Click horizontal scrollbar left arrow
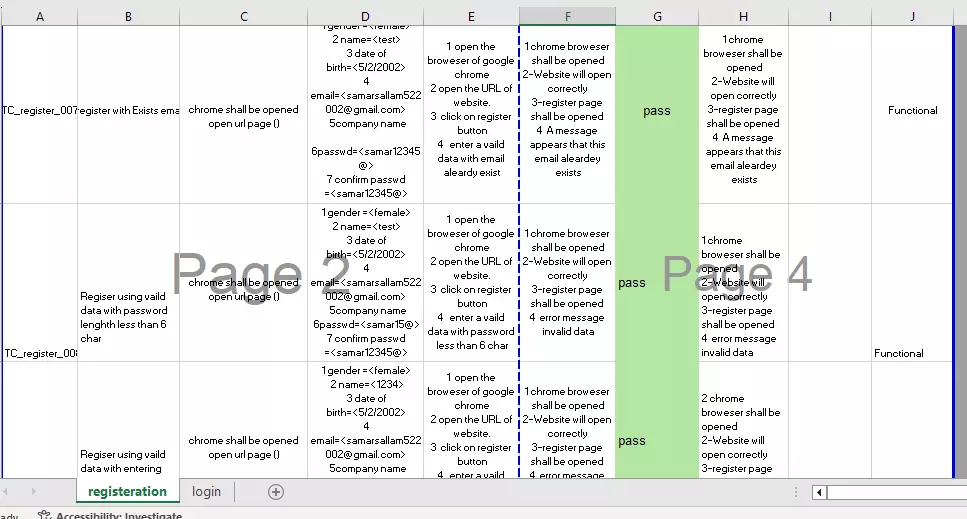This screenshot has height=519, width=967. [x=819, y=492]
